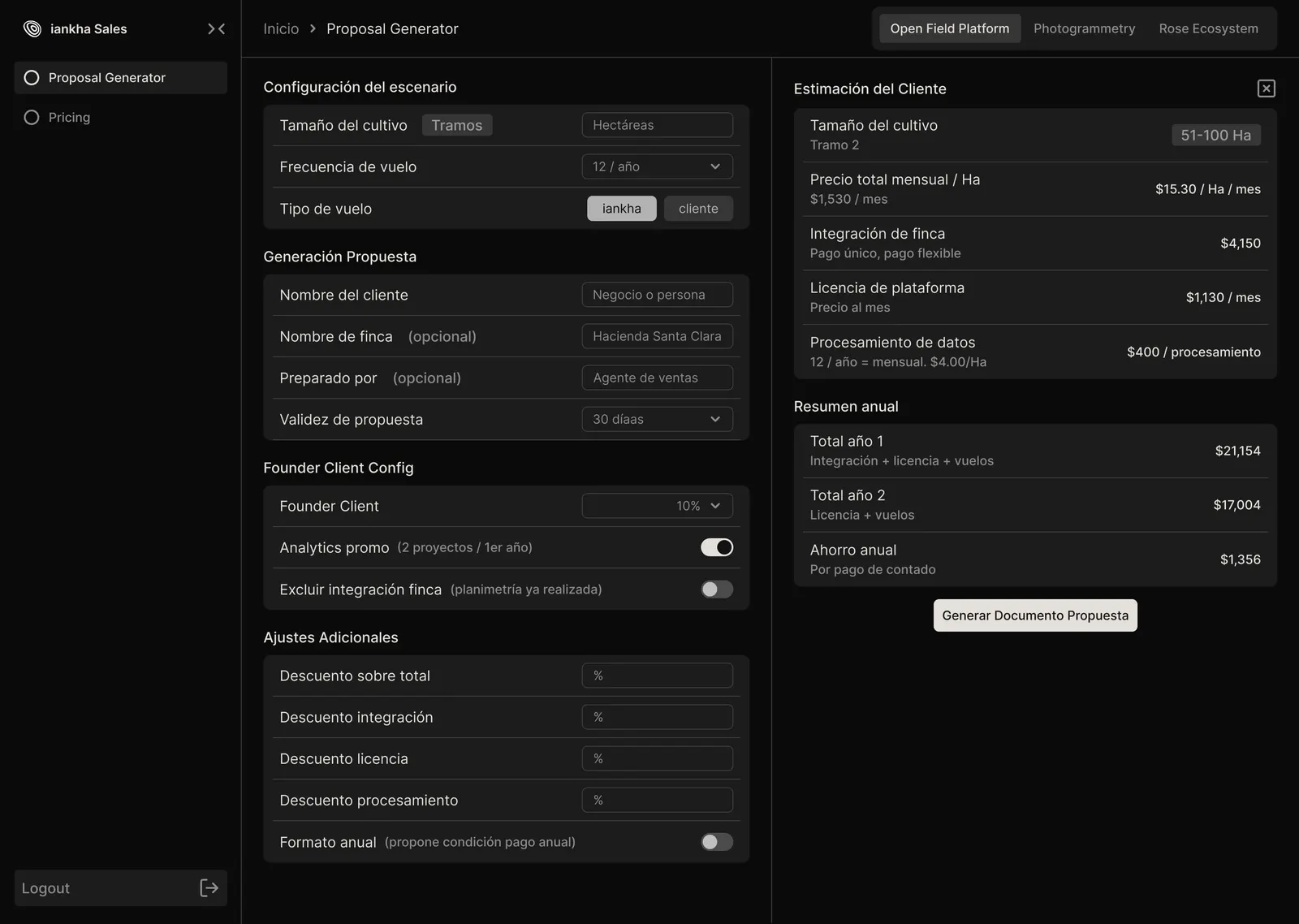This screenshot has height=924, width=1299.
Task: Go to Inicio breadcrumb link
Action: pos(281,28)
